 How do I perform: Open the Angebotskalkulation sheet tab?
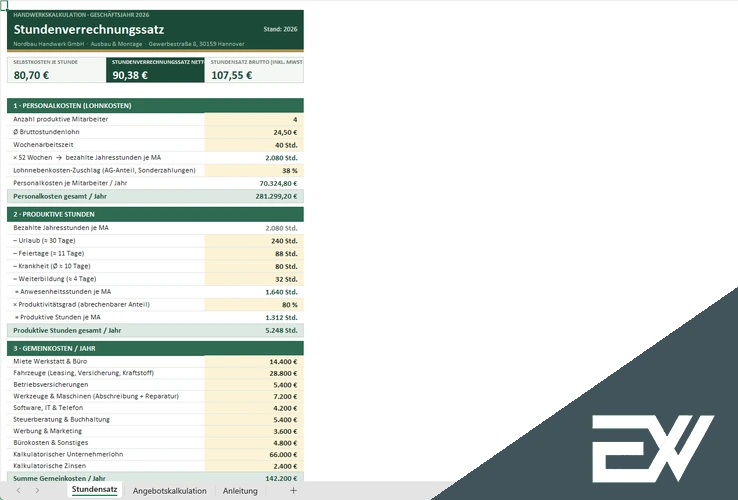(169, 491)
